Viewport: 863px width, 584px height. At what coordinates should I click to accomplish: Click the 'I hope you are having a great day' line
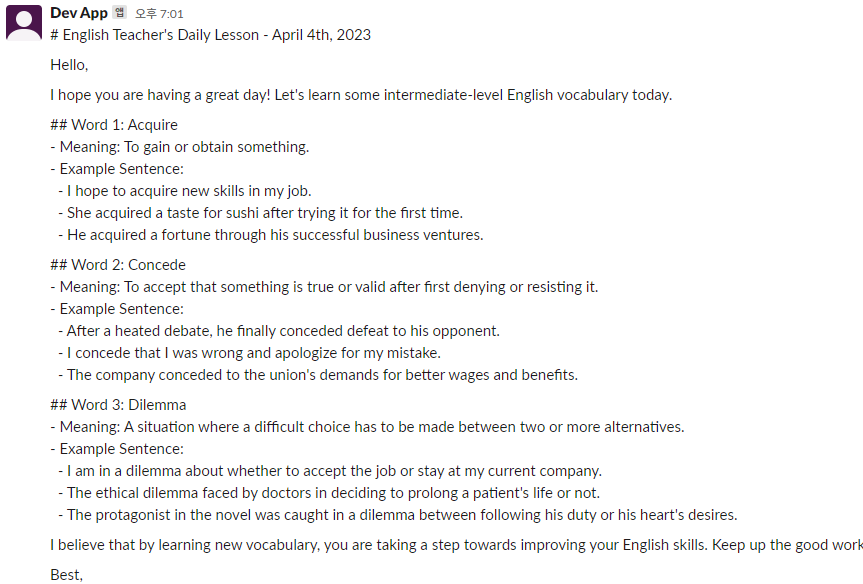click(x=361, y=95)
